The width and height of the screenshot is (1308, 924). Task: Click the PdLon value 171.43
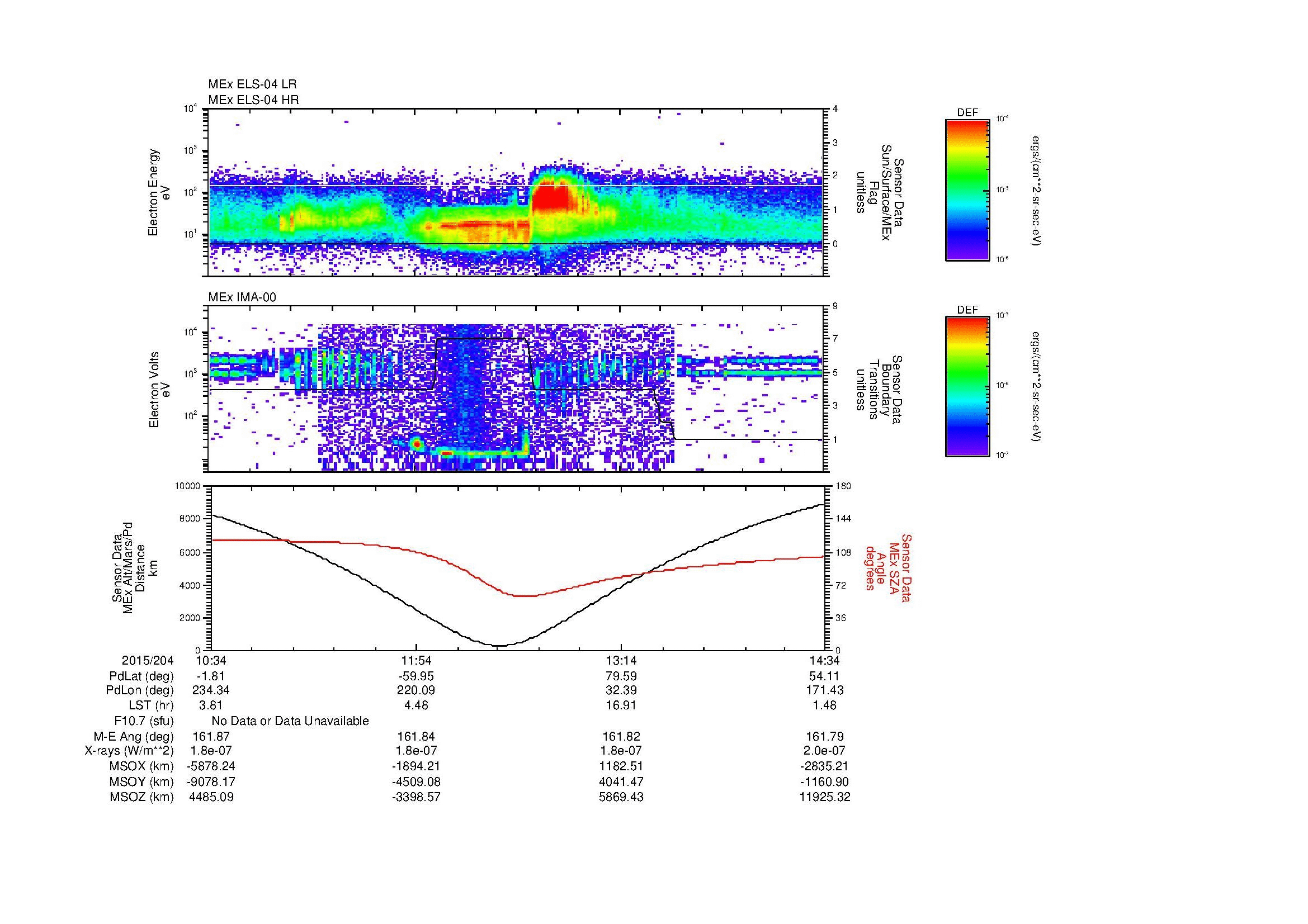(x=825, y=690)
